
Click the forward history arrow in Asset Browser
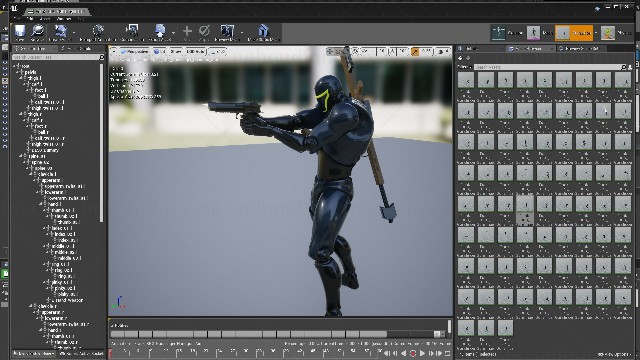(468, 58)
